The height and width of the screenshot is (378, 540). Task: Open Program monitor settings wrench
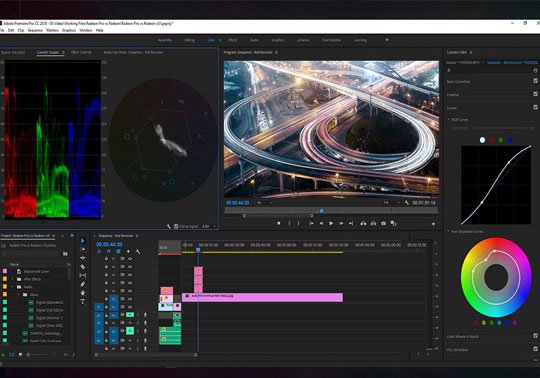407,203
